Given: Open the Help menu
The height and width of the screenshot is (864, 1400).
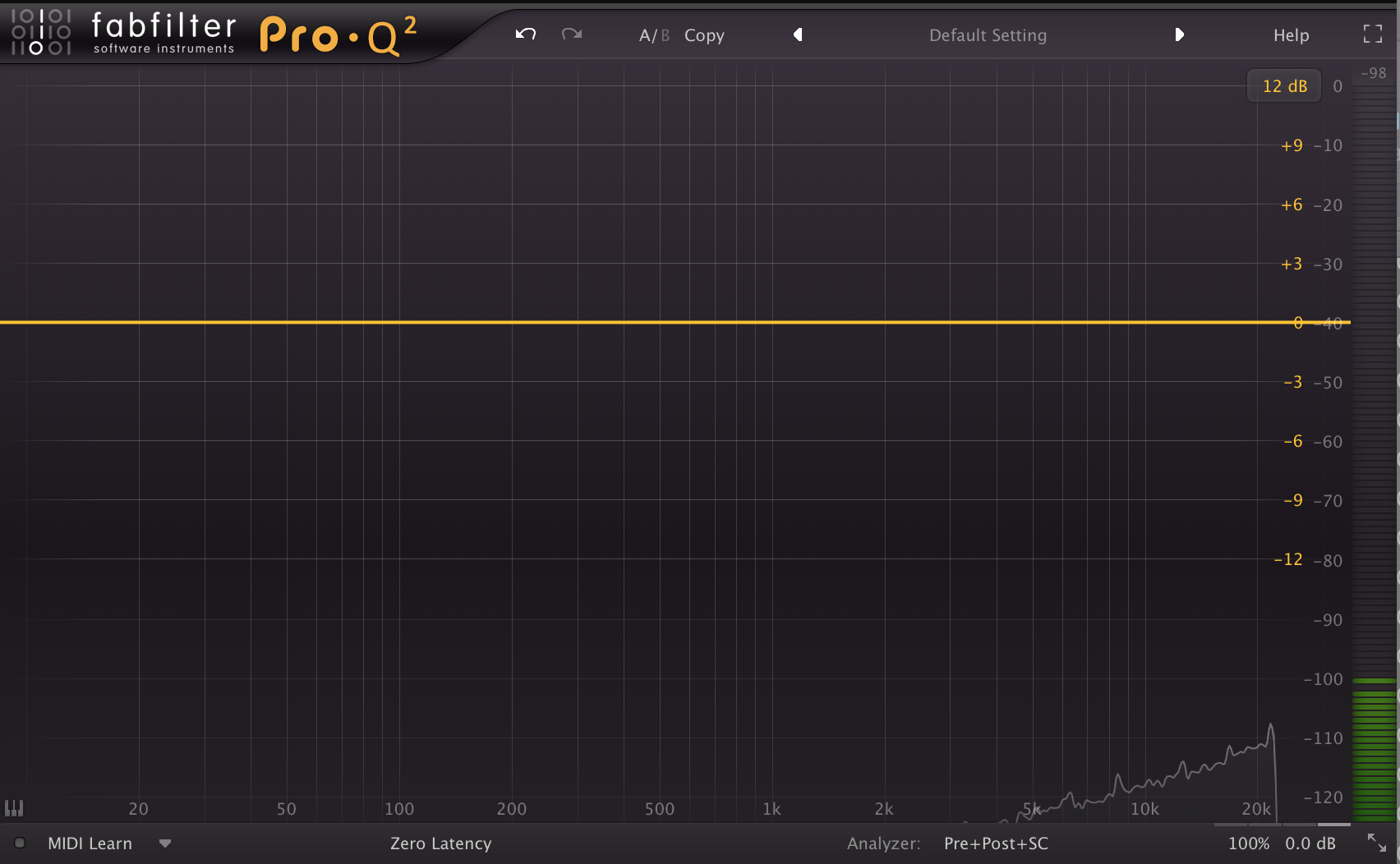Looking at the screenshot, I should click(x=1291, y=35).
